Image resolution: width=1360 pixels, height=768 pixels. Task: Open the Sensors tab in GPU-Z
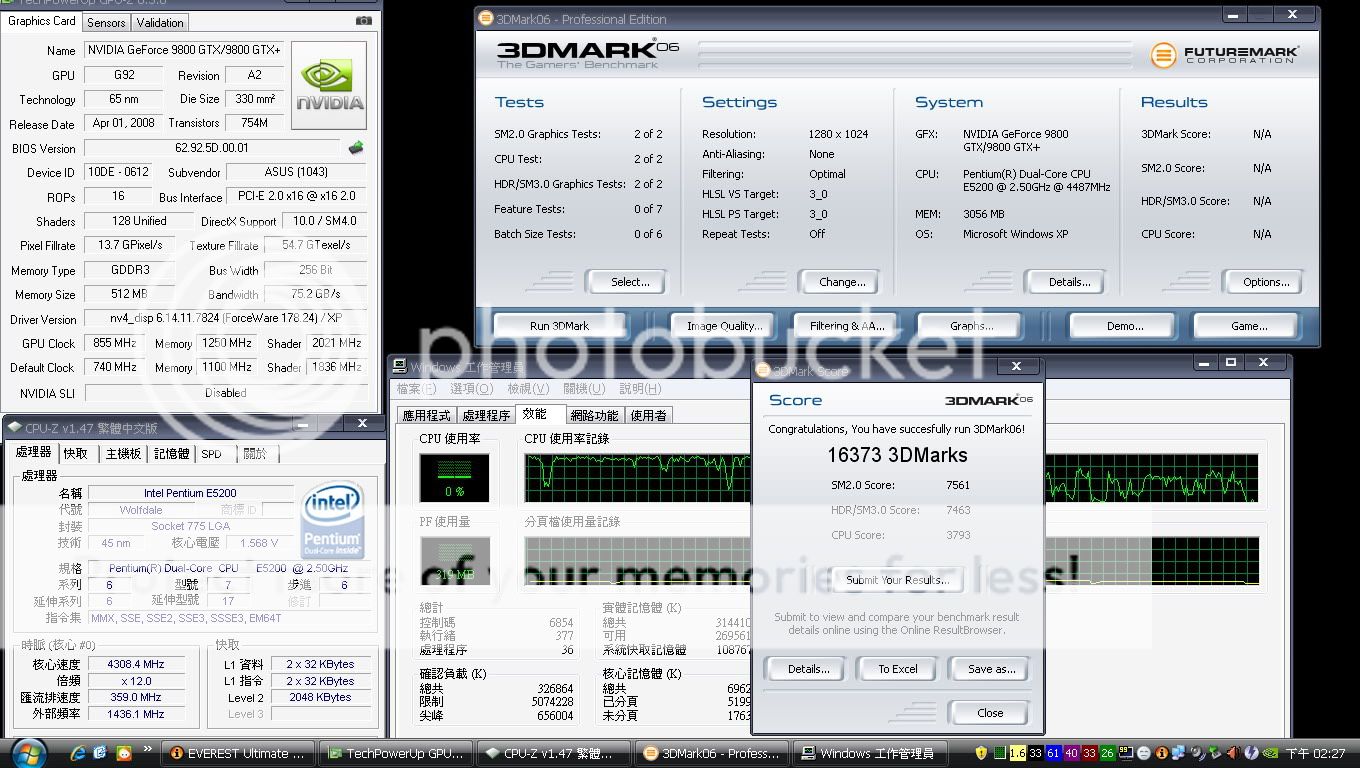coord(106,22)
